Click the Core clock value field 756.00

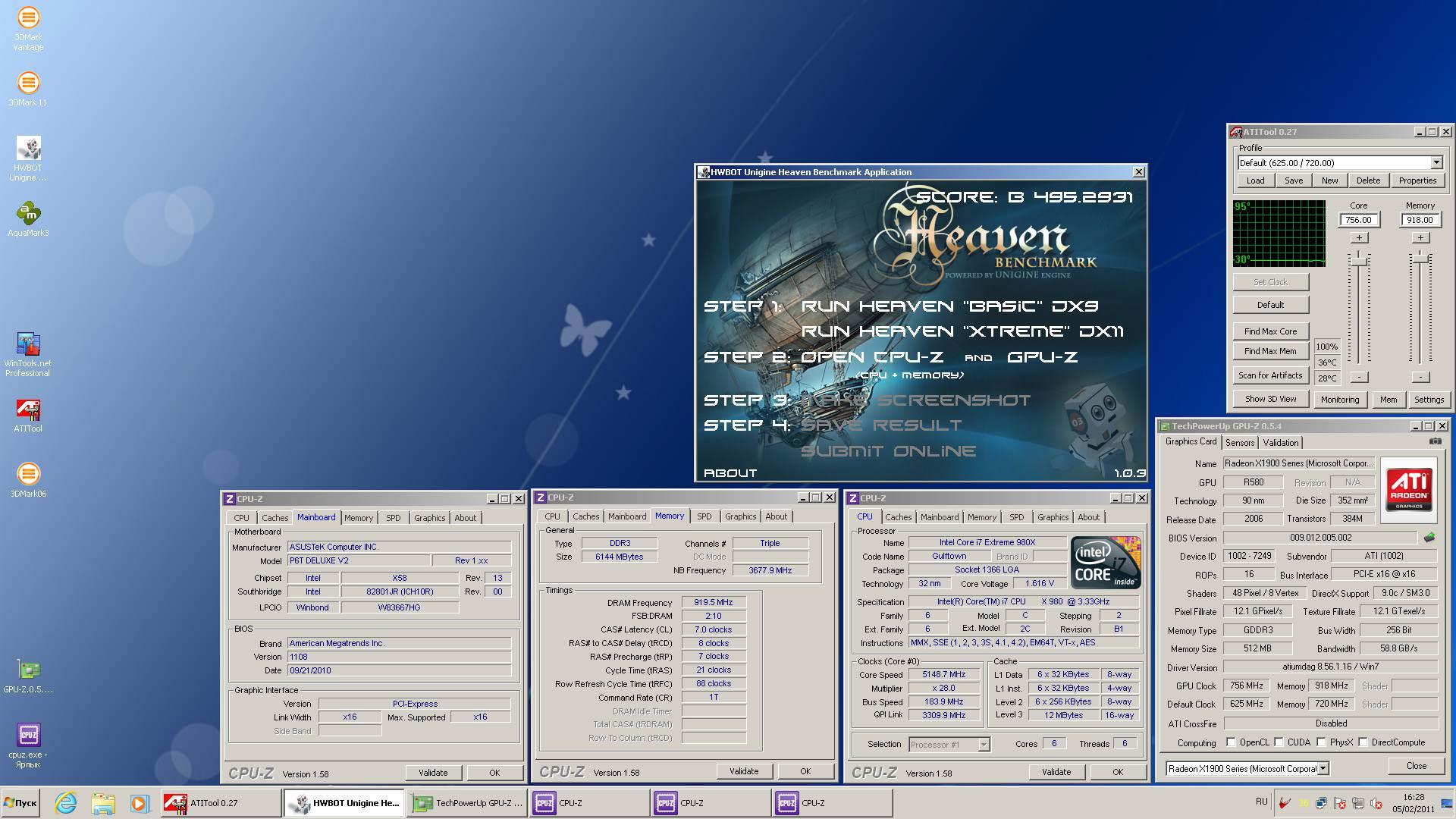click(1358, 220)
